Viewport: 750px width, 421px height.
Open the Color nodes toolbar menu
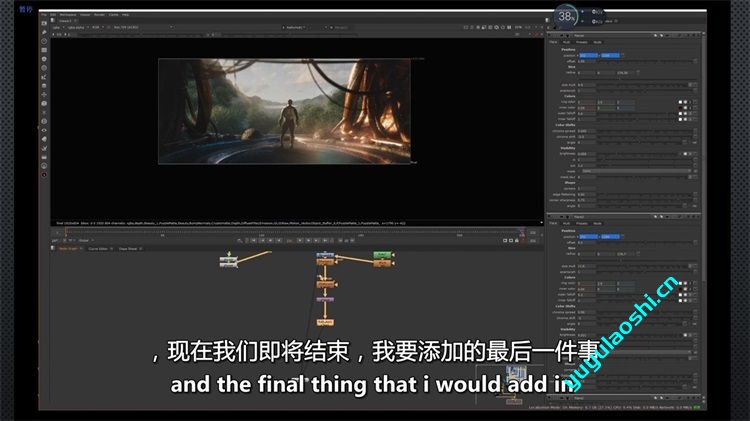click(44, 59)
